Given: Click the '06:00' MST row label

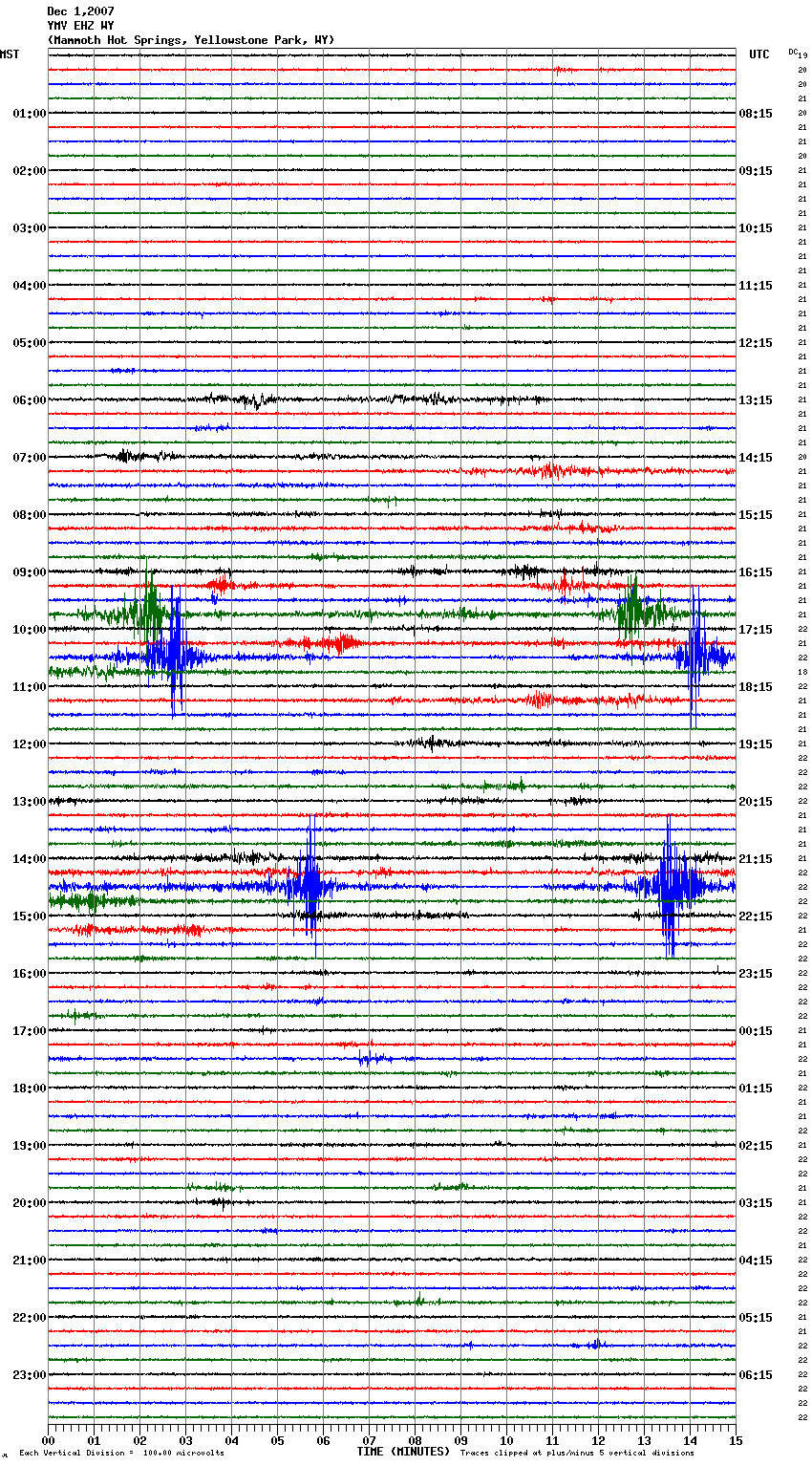Looking at the screenshot, I should 30,400.
